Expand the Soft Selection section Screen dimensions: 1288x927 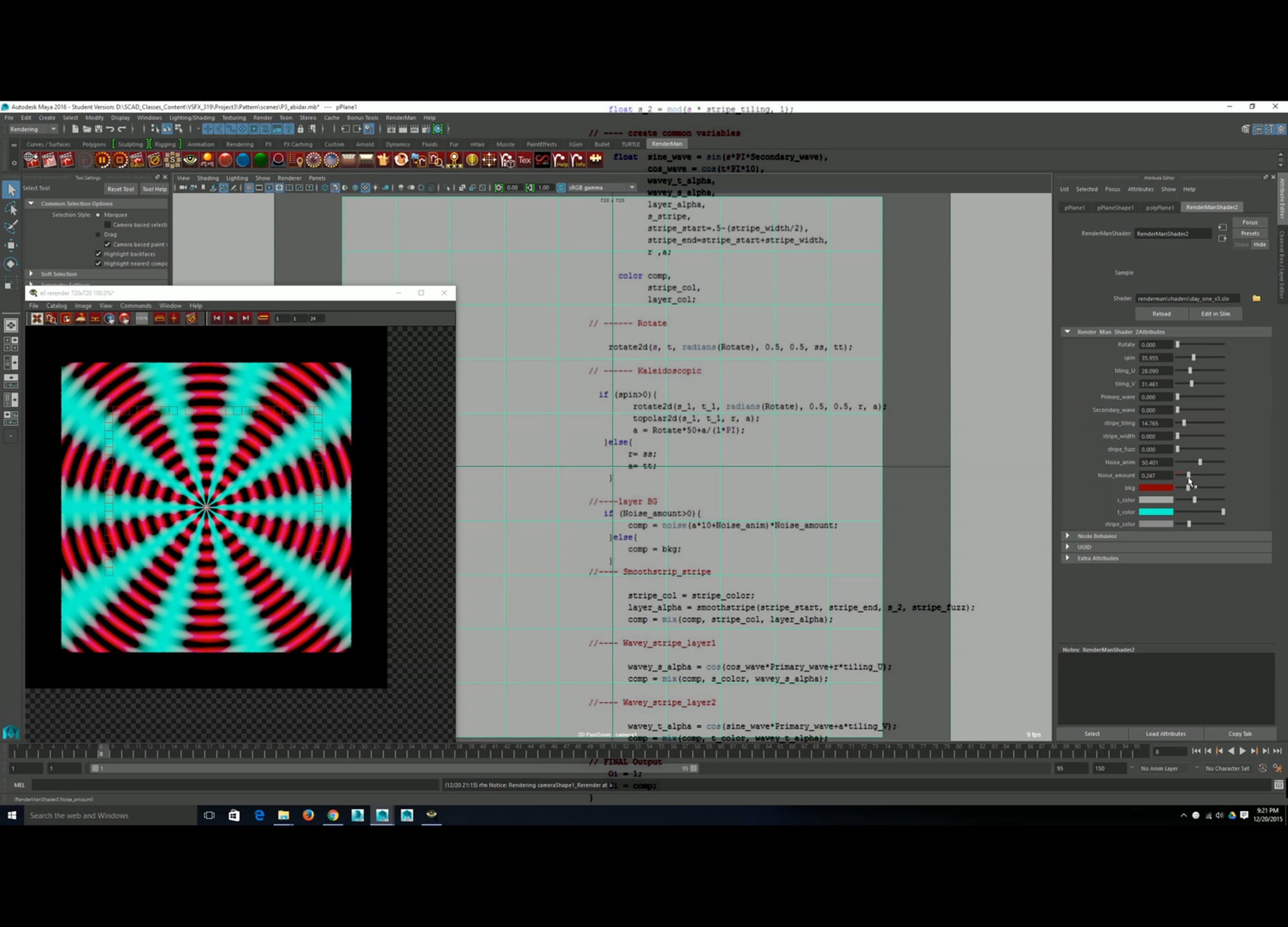(x=32, y=274)
